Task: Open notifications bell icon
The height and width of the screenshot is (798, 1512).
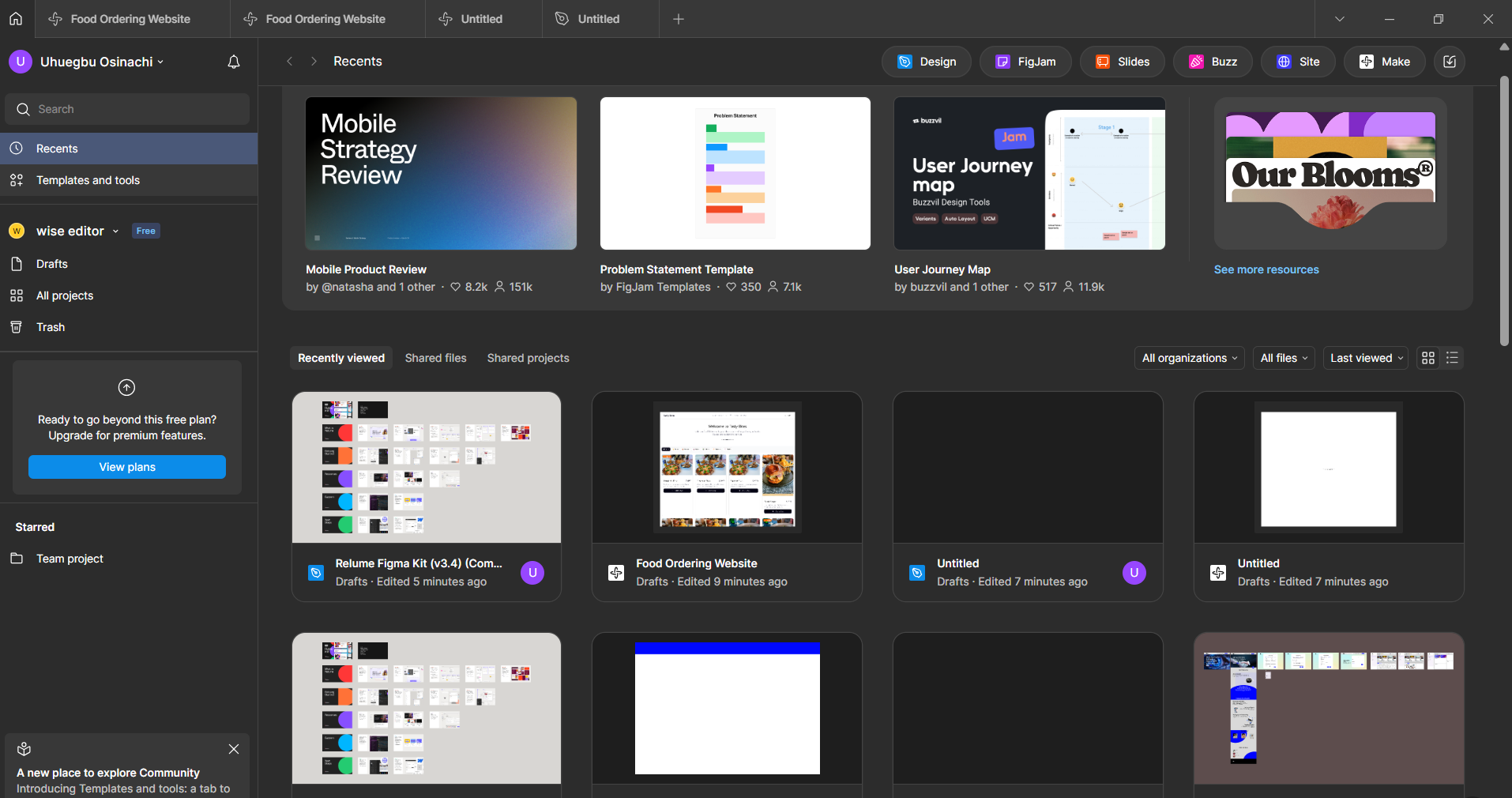Action: pyautogui.click(x=234, y=62)
